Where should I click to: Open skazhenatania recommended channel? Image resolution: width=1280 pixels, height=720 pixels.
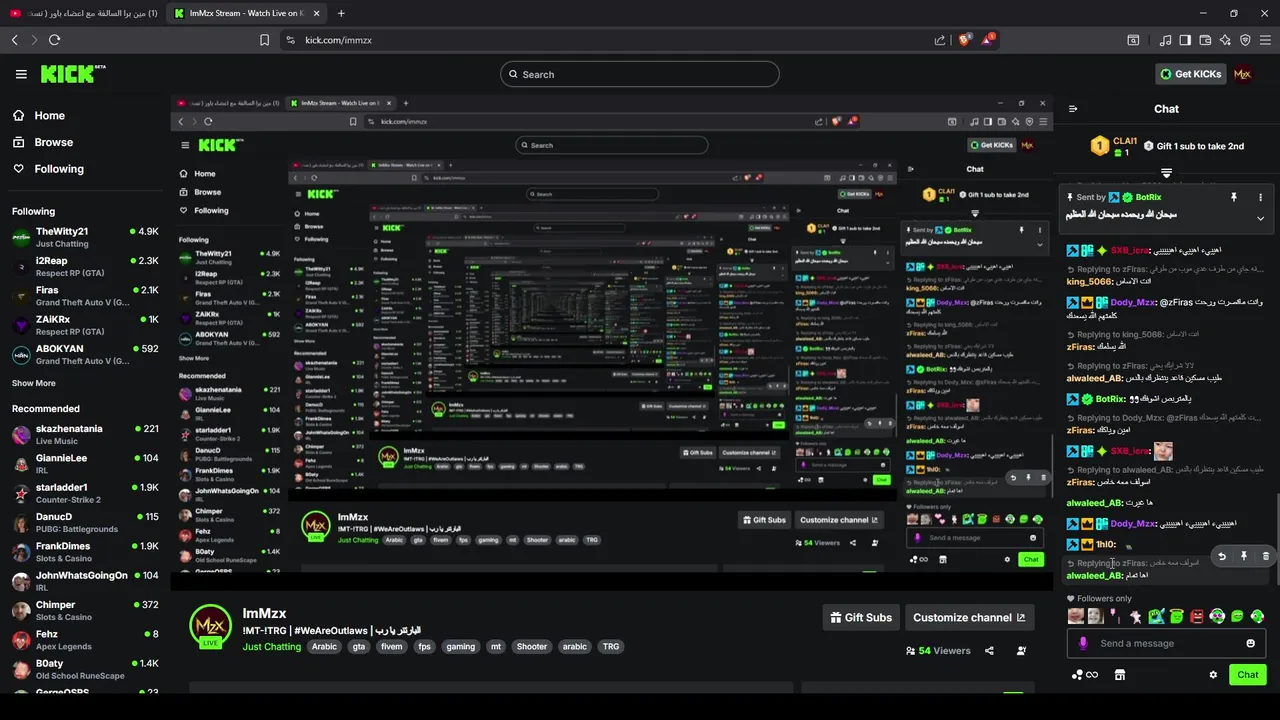point(85,434)
